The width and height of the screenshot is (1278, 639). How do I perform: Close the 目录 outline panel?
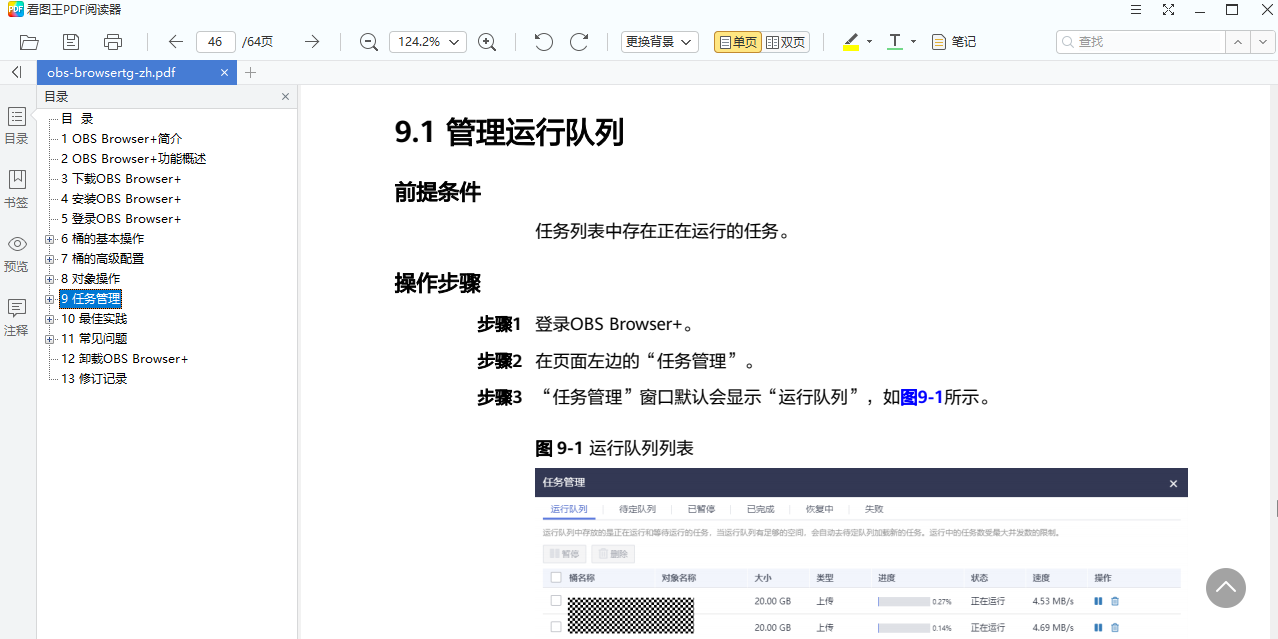tap(285, 97)
